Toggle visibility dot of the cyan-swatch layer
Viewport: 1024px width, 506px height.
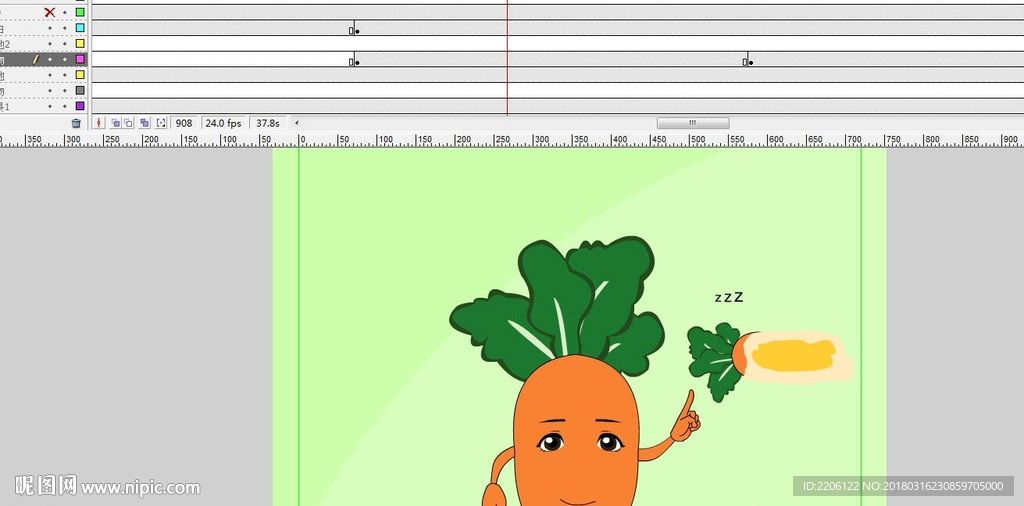[x=50, y=28]
